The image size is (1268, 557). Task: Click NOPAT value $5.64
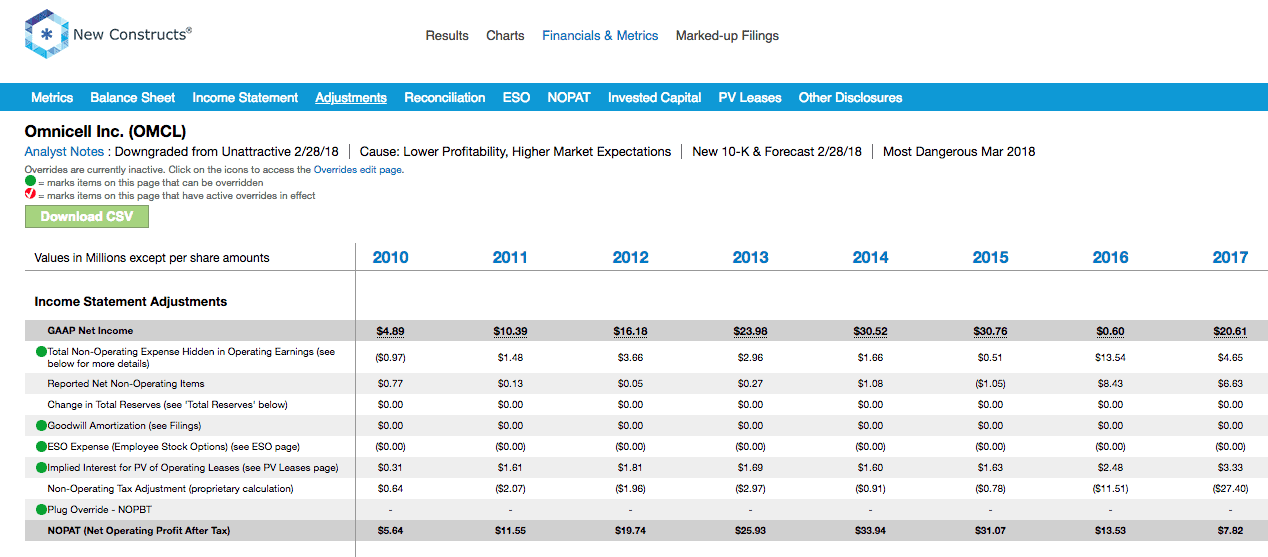pyautogui.click(x=390, y=531)
